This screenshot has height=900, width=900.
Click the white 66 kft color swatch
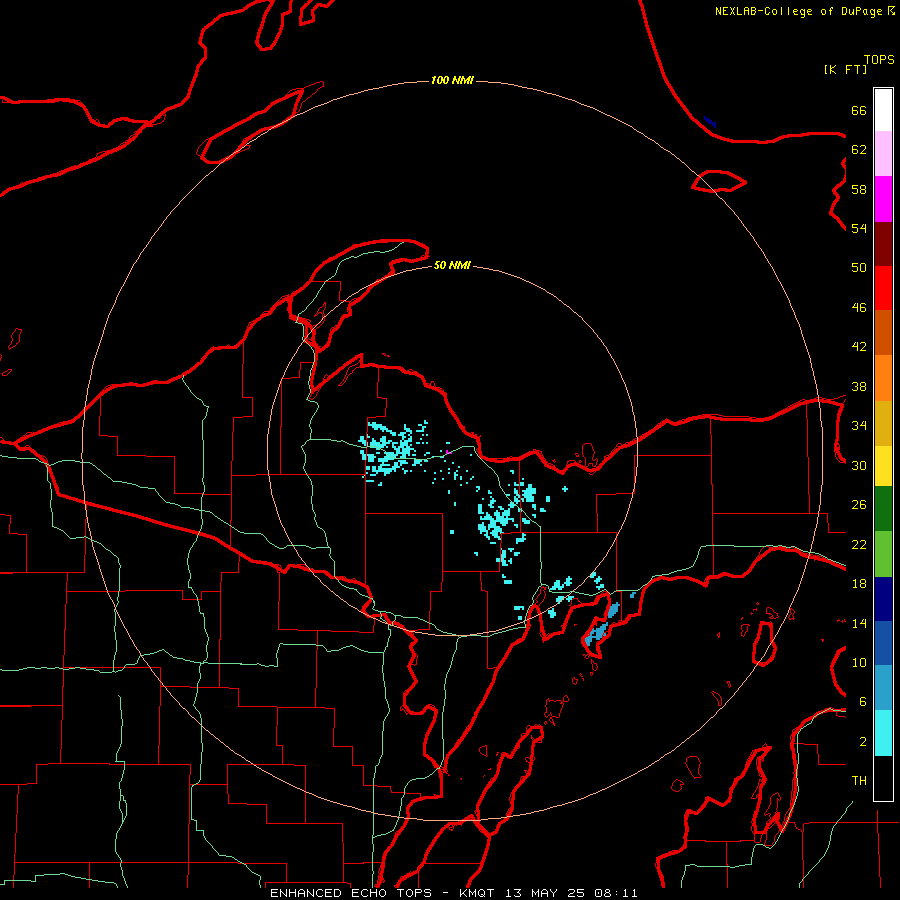click(883, 110)
